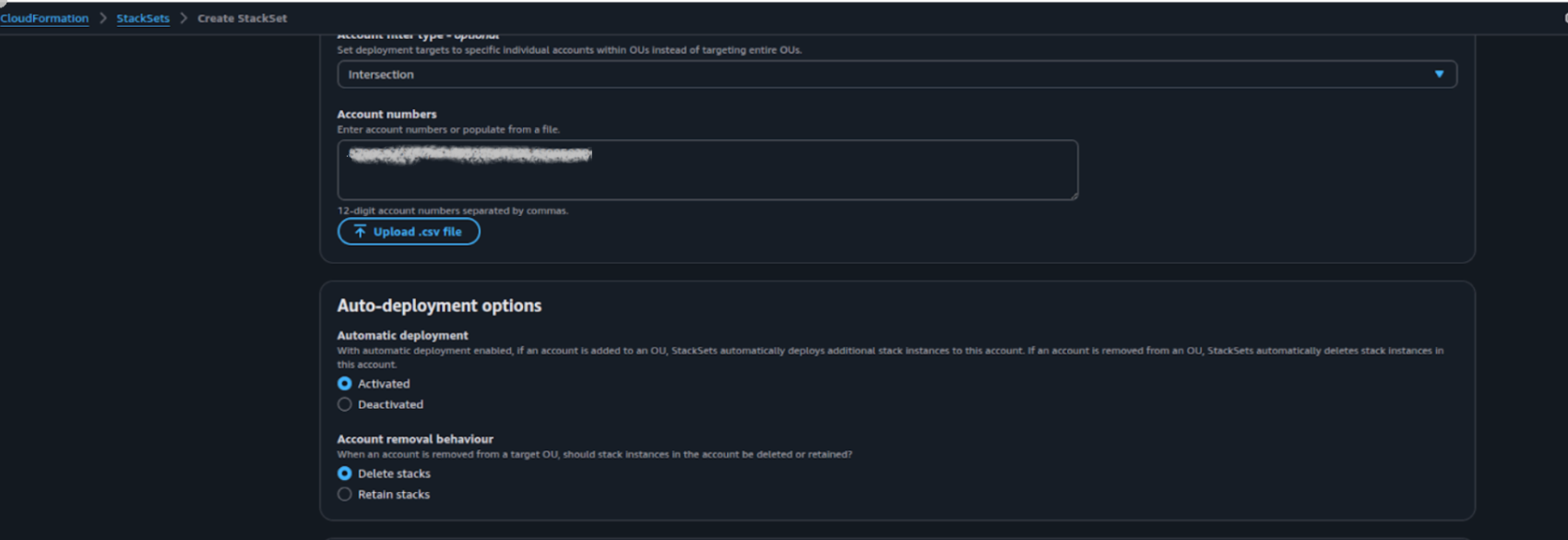Click chevron separator after StackSets breadcrumb

click(184, 18)
